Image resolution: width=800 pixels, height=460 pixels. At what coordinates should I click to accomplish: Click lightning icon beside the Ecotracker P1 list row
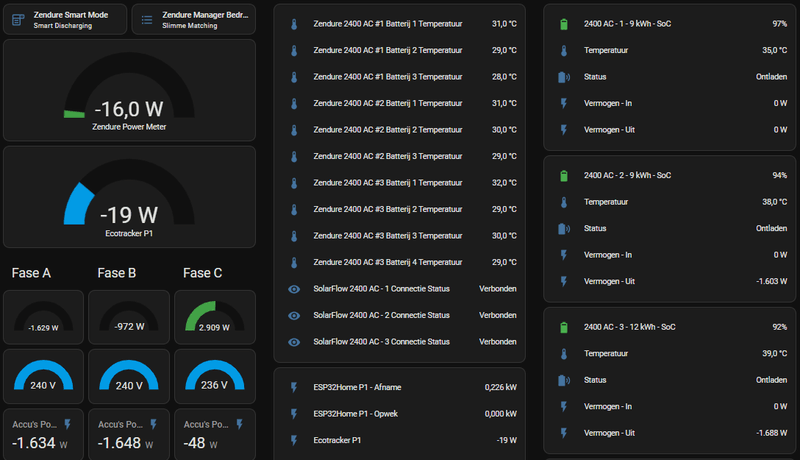point(294,441)
